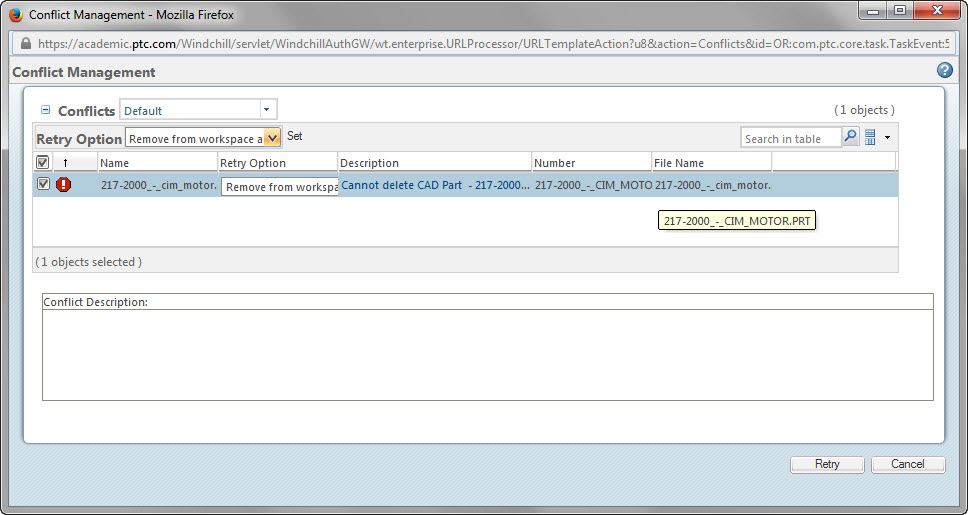Viewport: 968px width, 515px height.
Task: Click the Firefox logo in the title bar
Action: pyautogui.click(x=16, y=14)
